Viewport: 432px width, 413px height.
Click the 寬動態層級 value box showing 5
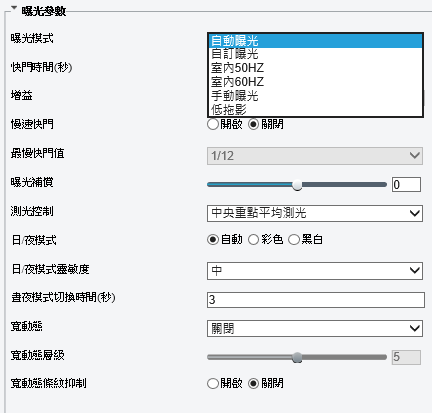tap(406, 357)
